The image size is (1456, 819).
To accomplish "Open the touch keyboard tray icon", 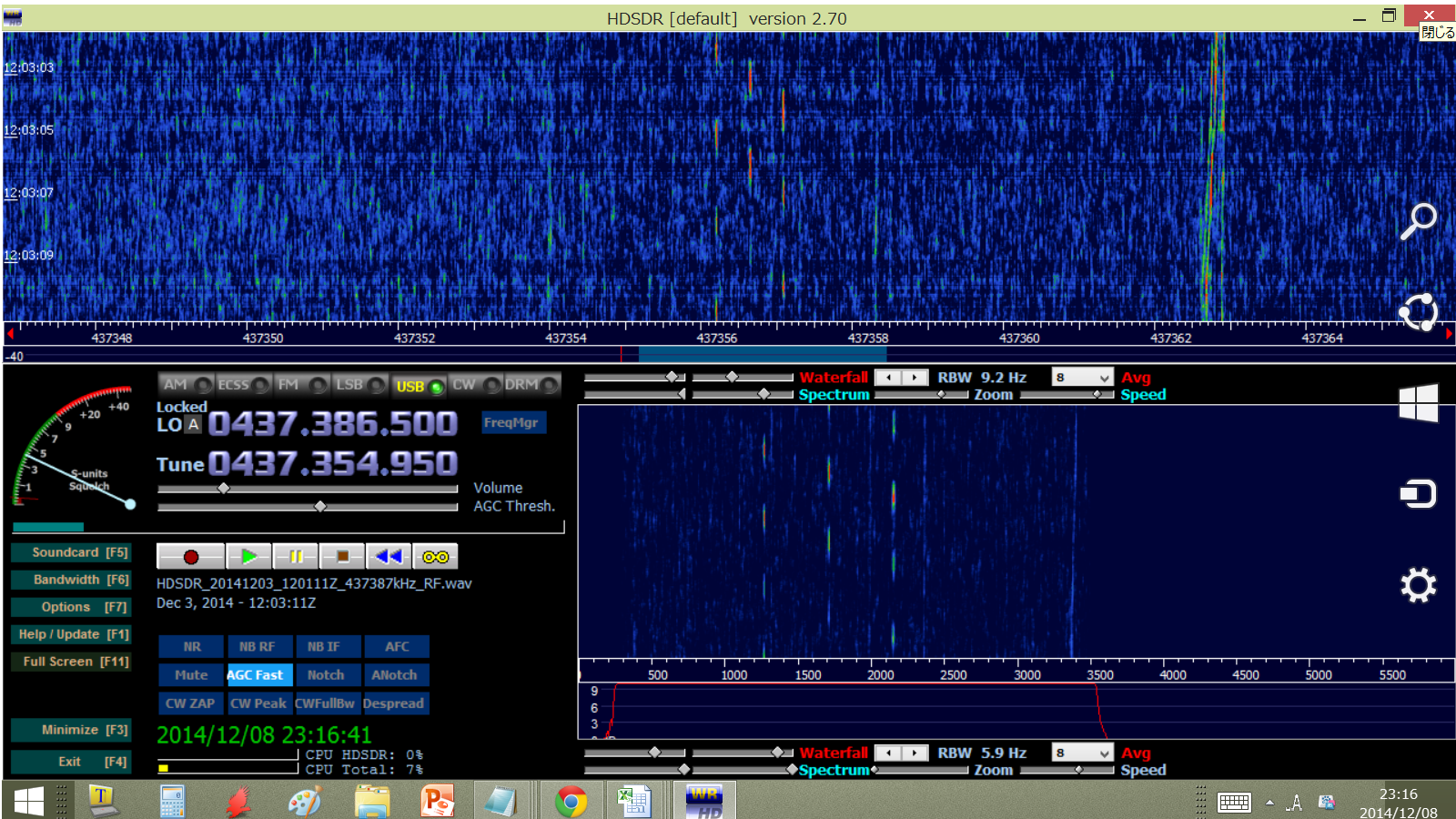I will coord(1234,802).
